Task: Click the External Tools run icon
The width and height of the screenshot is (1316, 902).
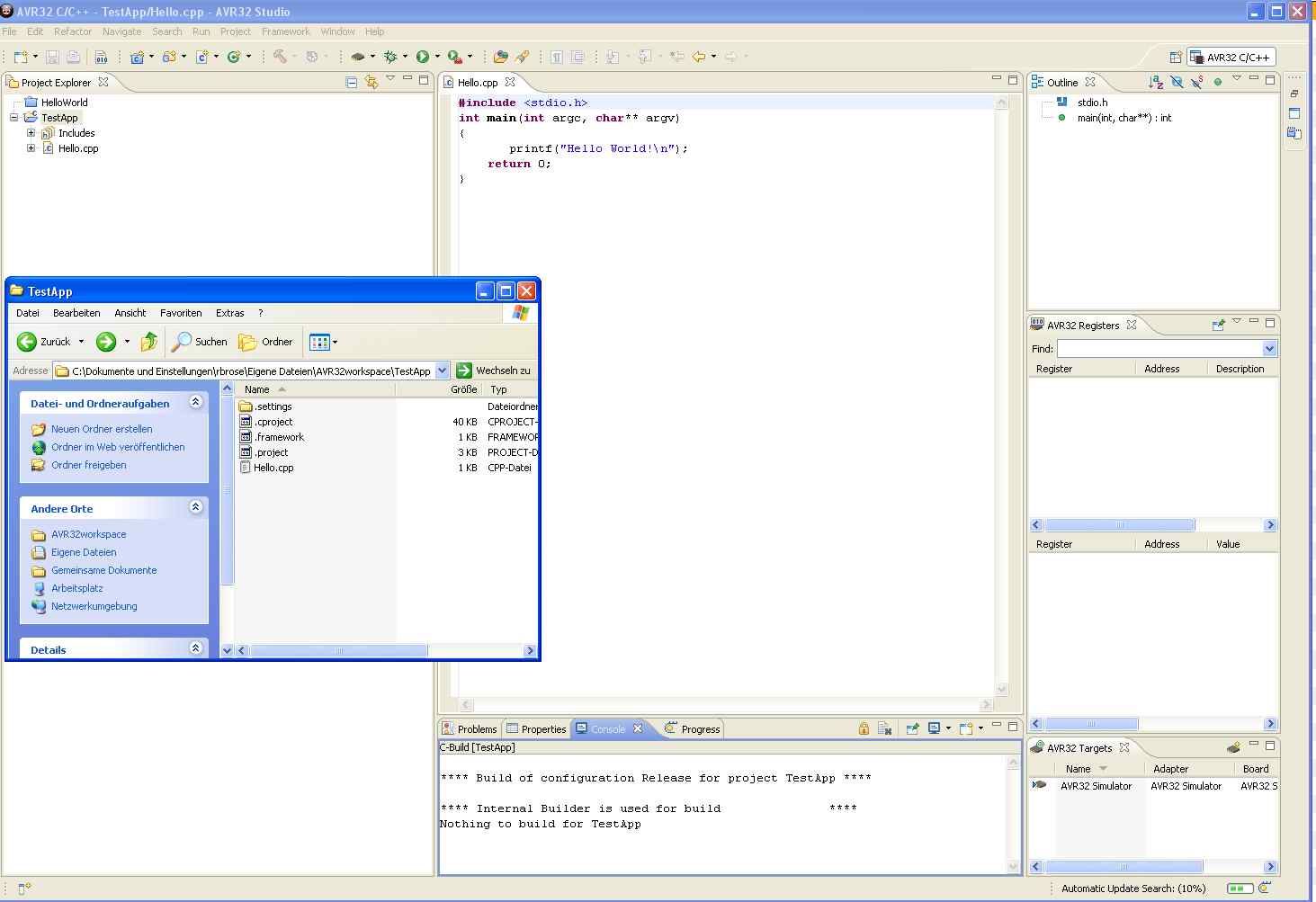Action: pyautogui.click(x=455, y=57)
